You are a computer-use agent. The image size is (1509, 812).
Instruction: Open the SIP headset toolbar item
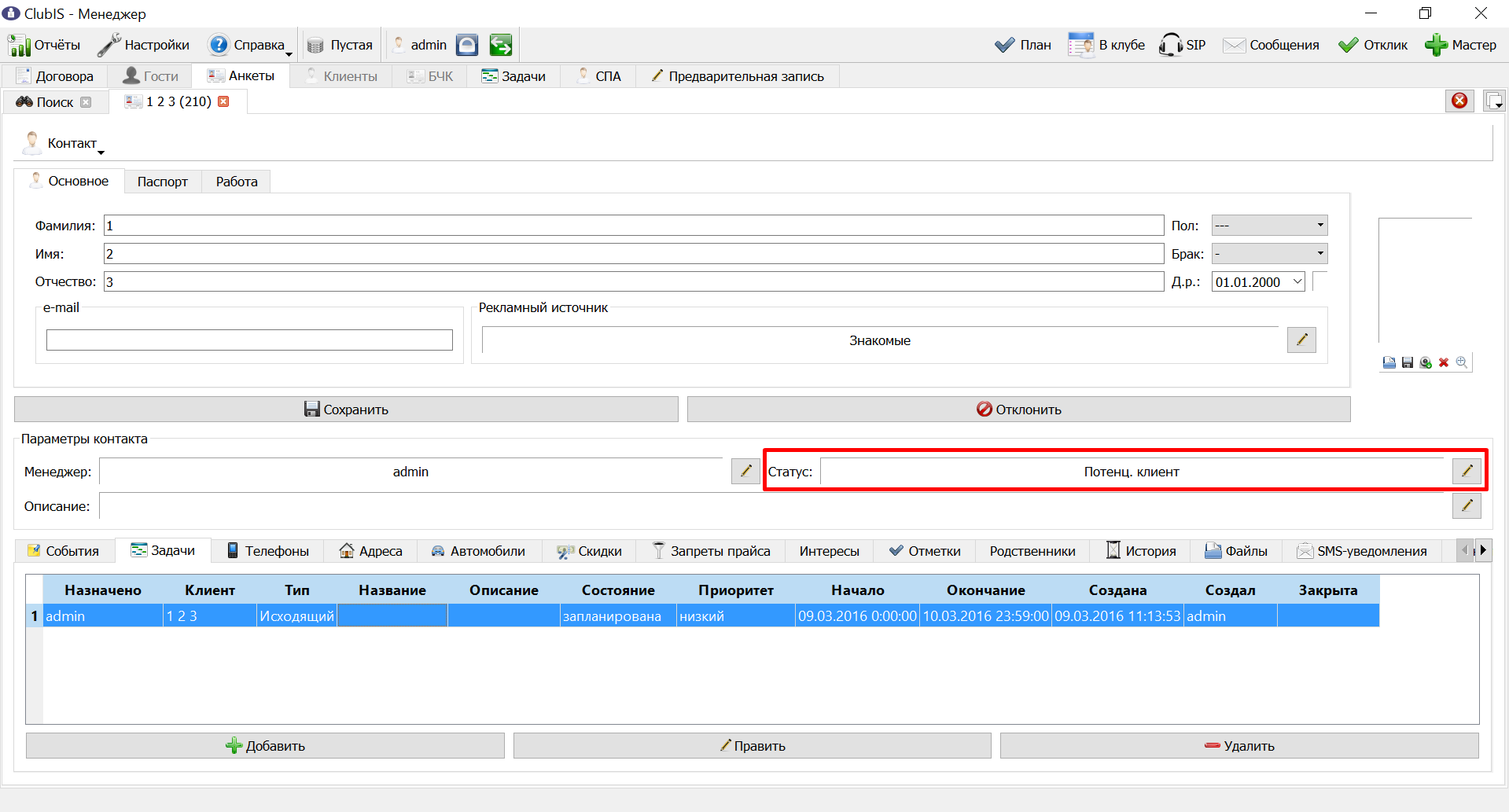pos(1182,45)
